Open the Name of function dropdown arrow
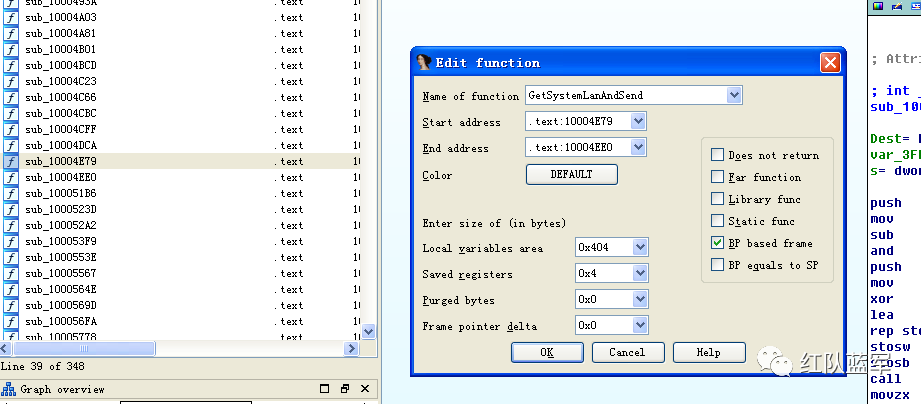This screenshot has width=921, height=404. coord(734,95)
